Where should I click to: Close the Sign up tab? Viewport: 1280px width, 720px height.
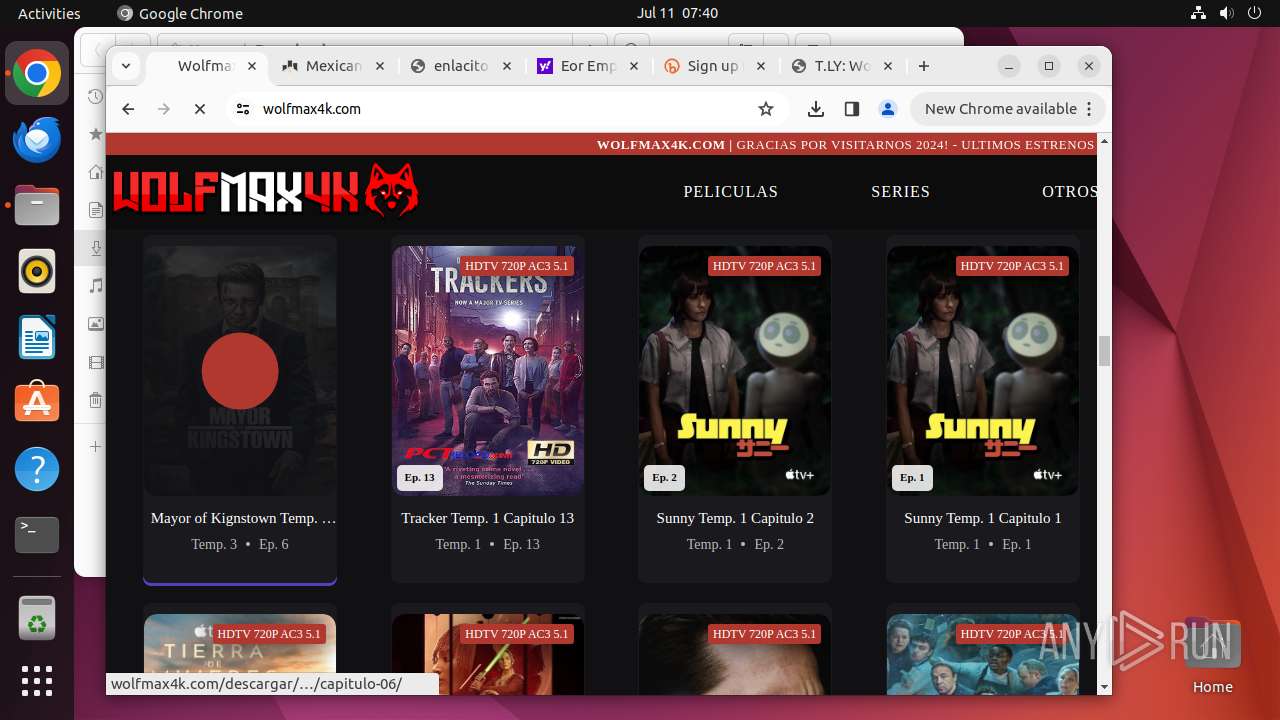point(761,66)
